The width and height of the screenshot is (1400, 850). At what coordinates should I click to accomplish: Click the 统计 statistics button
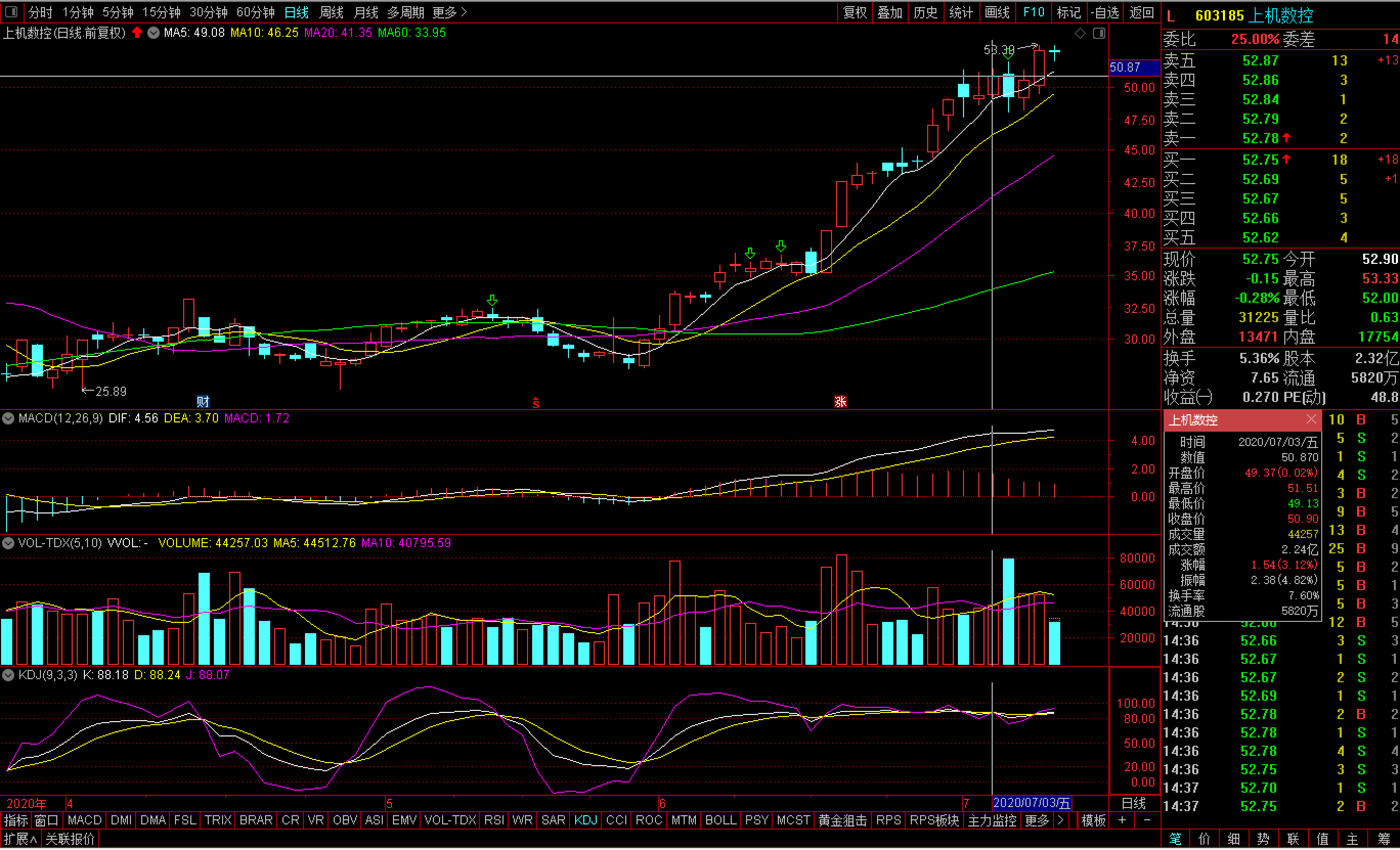point(961,12)
